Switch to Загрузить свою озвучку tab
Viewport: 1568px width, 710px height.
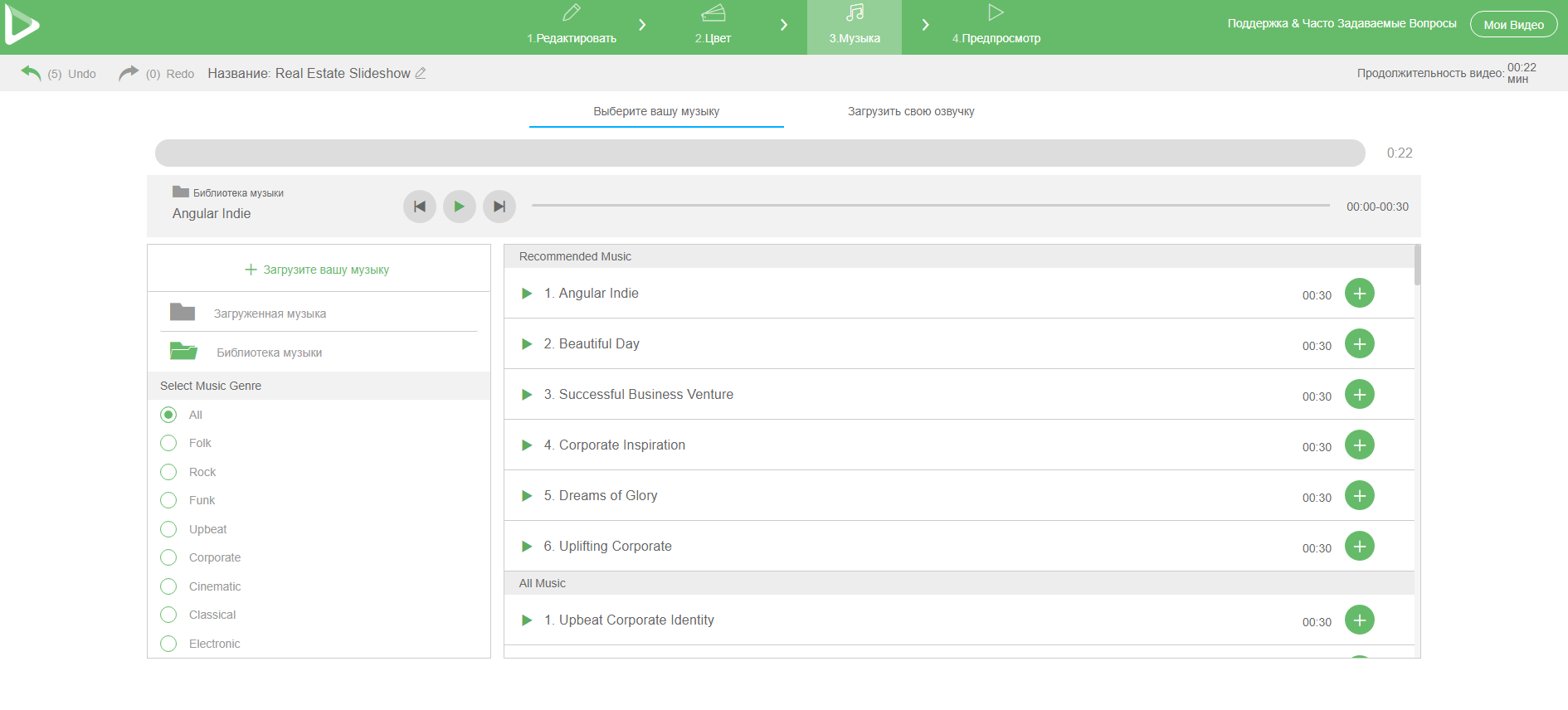coord(911,111)
